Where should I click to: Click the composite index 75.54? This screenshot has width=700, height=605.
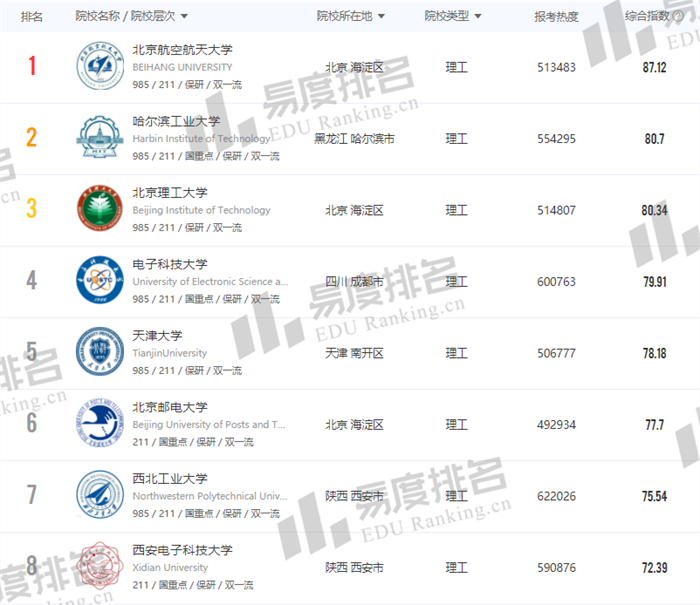coord(654,496)
